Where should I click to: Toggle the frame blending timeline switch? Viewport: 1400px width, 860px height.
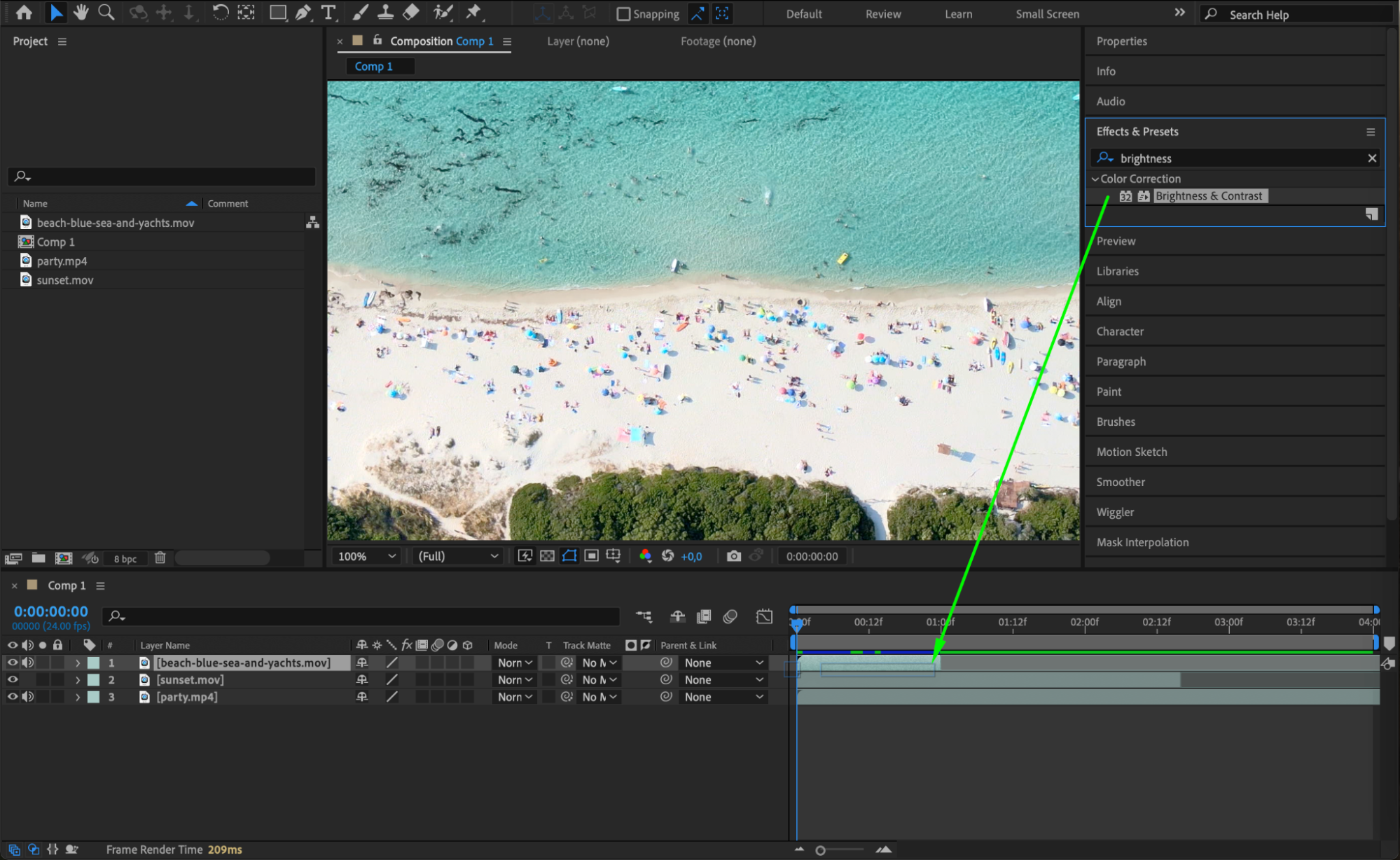[703, 616]
